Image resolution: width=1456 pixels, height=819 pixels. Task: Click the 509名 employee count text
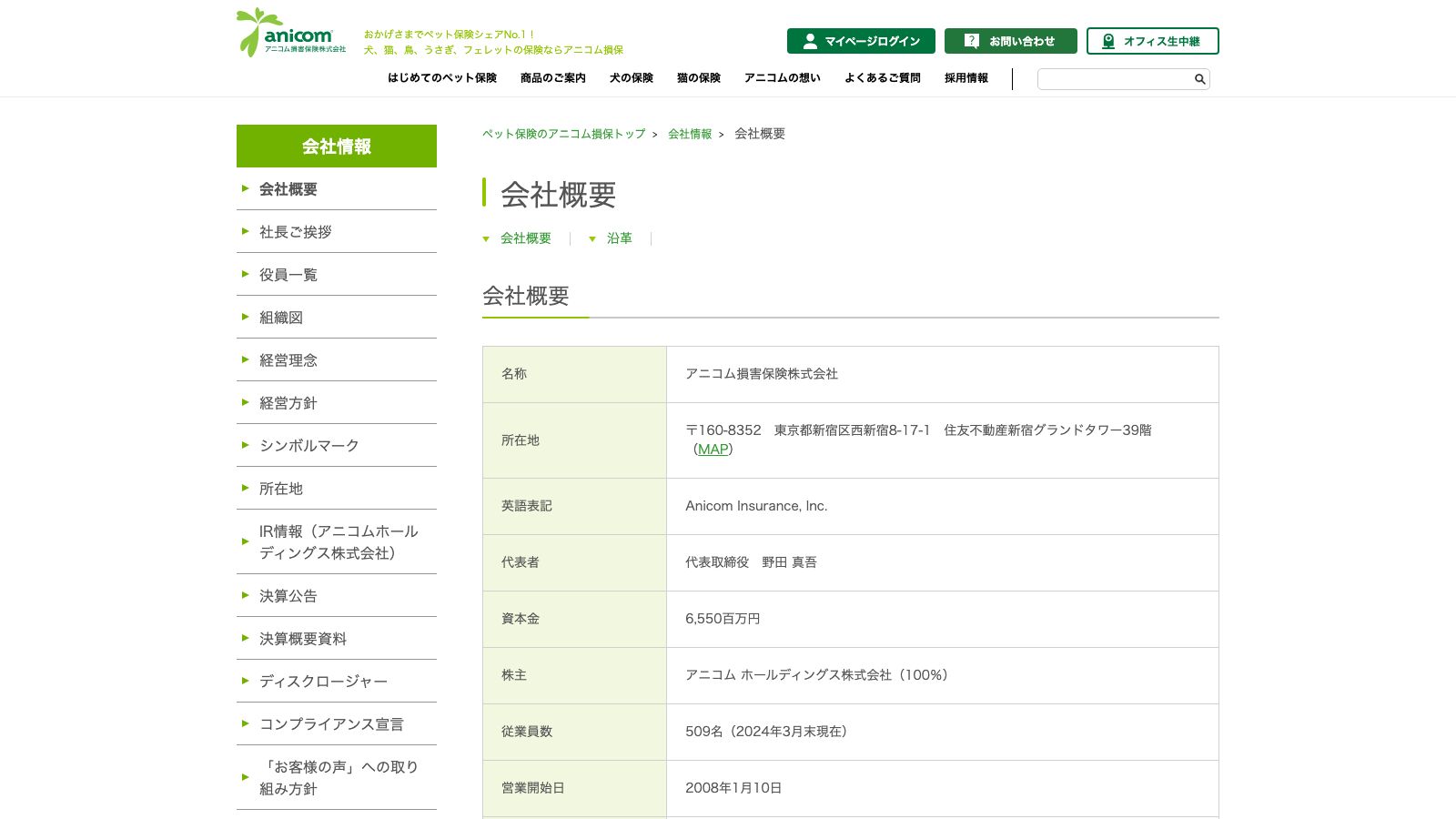(x=766, y=732)
